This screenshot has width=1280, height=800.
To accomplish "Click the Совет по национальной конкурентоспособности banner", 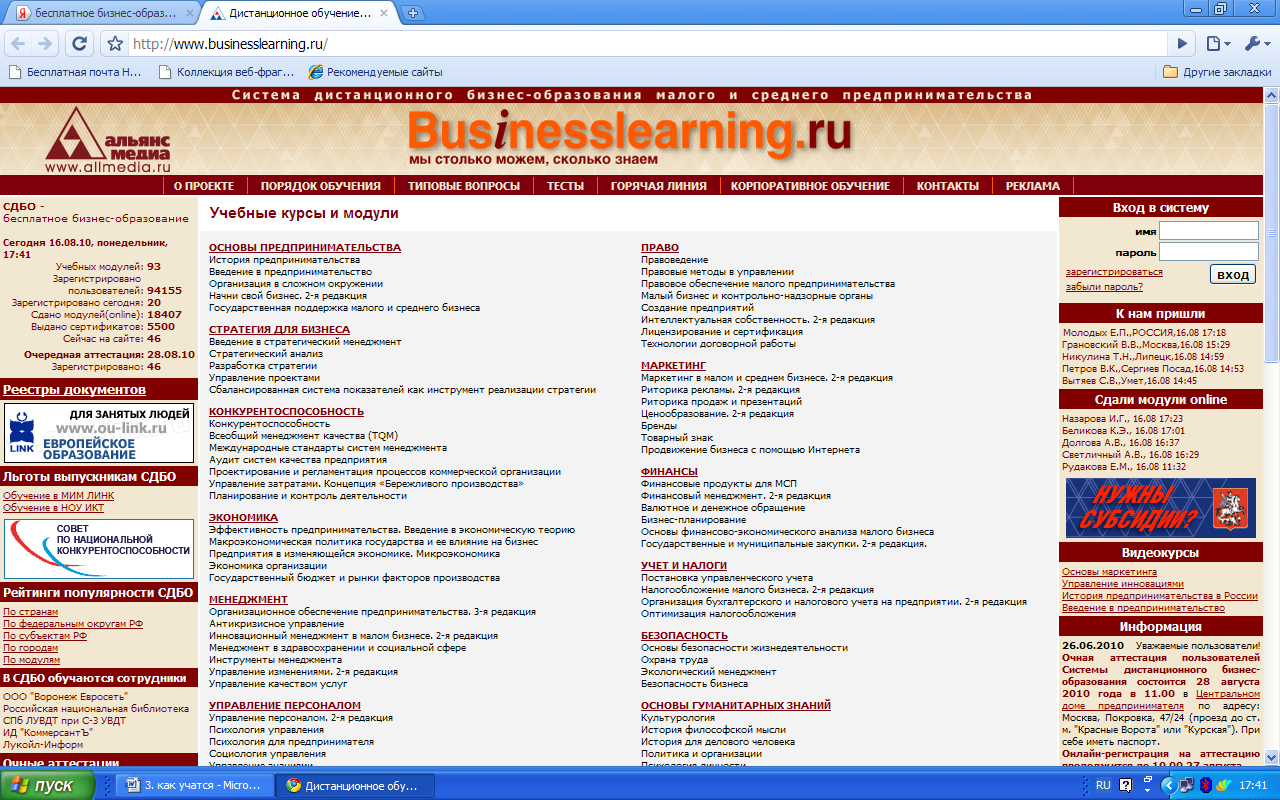I will (x=99, y=549).
